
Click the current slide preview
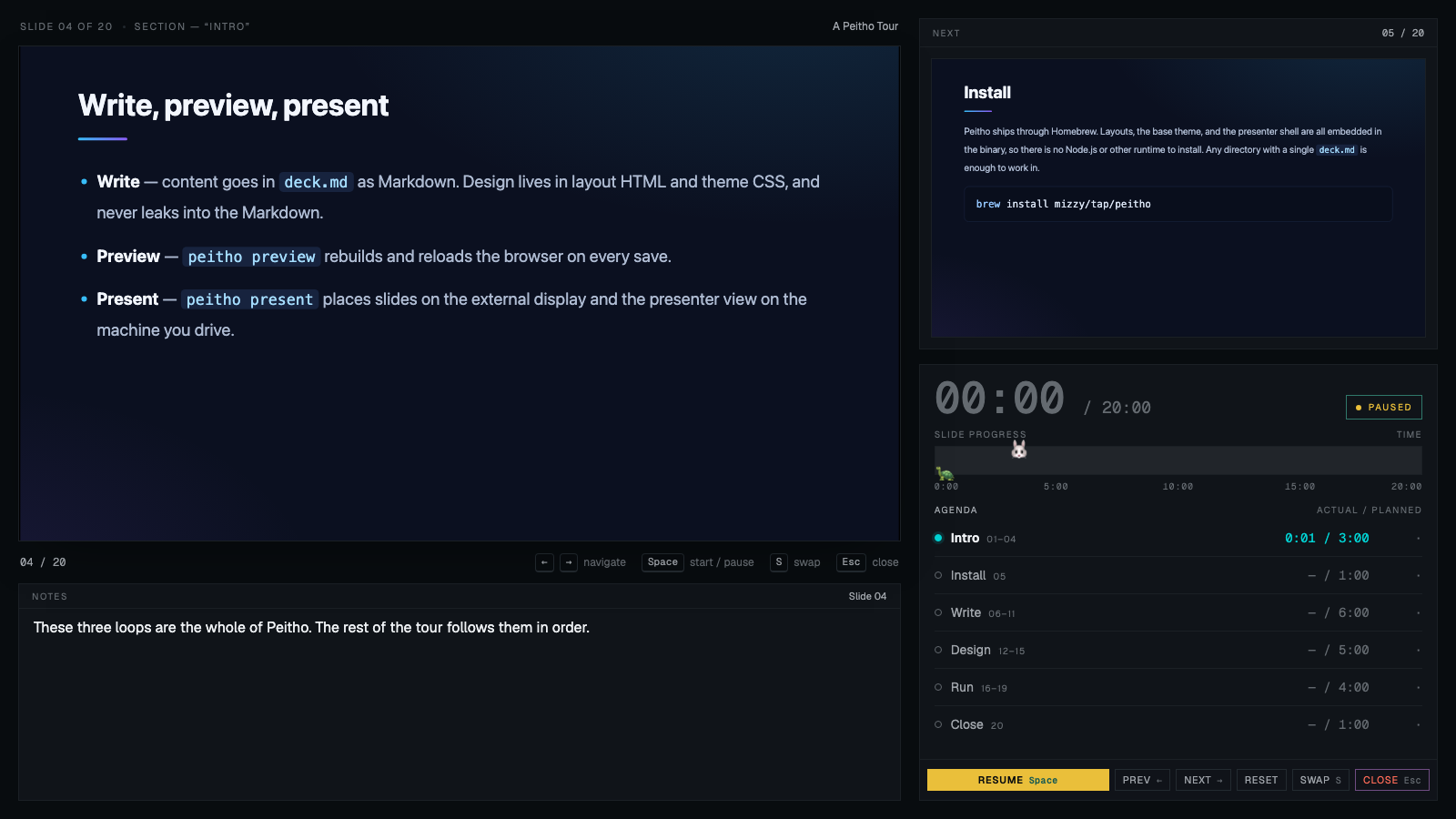tap(460, 294)
